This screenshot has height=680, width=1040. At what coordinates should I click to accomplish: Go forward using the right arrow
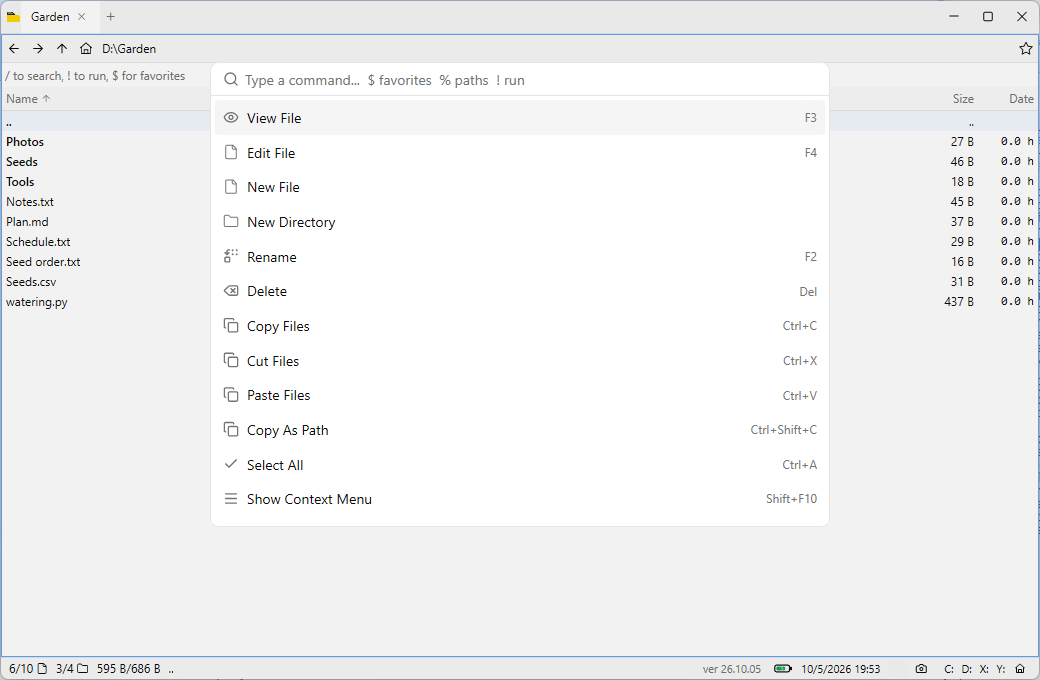(38, 48)
